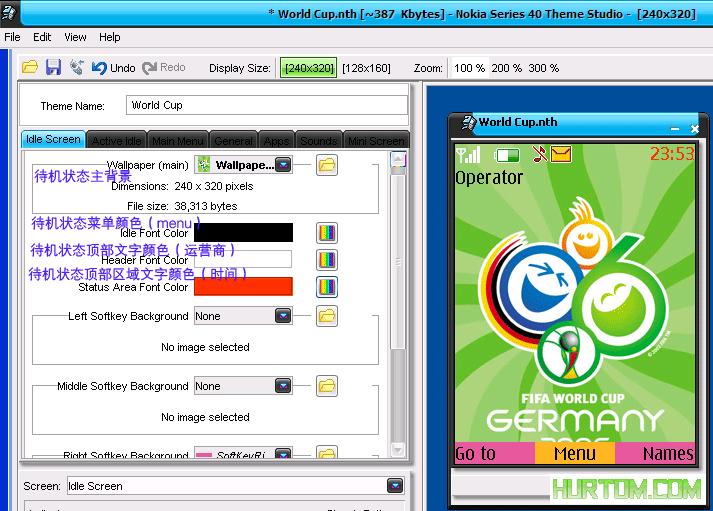Switch to the Apps tab
713x511 pixels.
[x=276, y=140]
